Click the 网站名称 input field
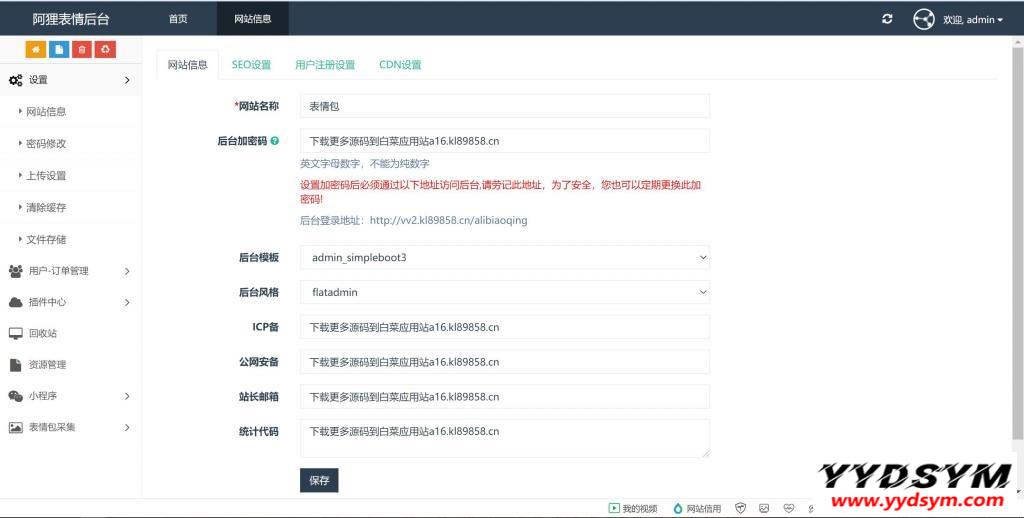The height and width of the screenshot is (518, 1024). (505, 106)
